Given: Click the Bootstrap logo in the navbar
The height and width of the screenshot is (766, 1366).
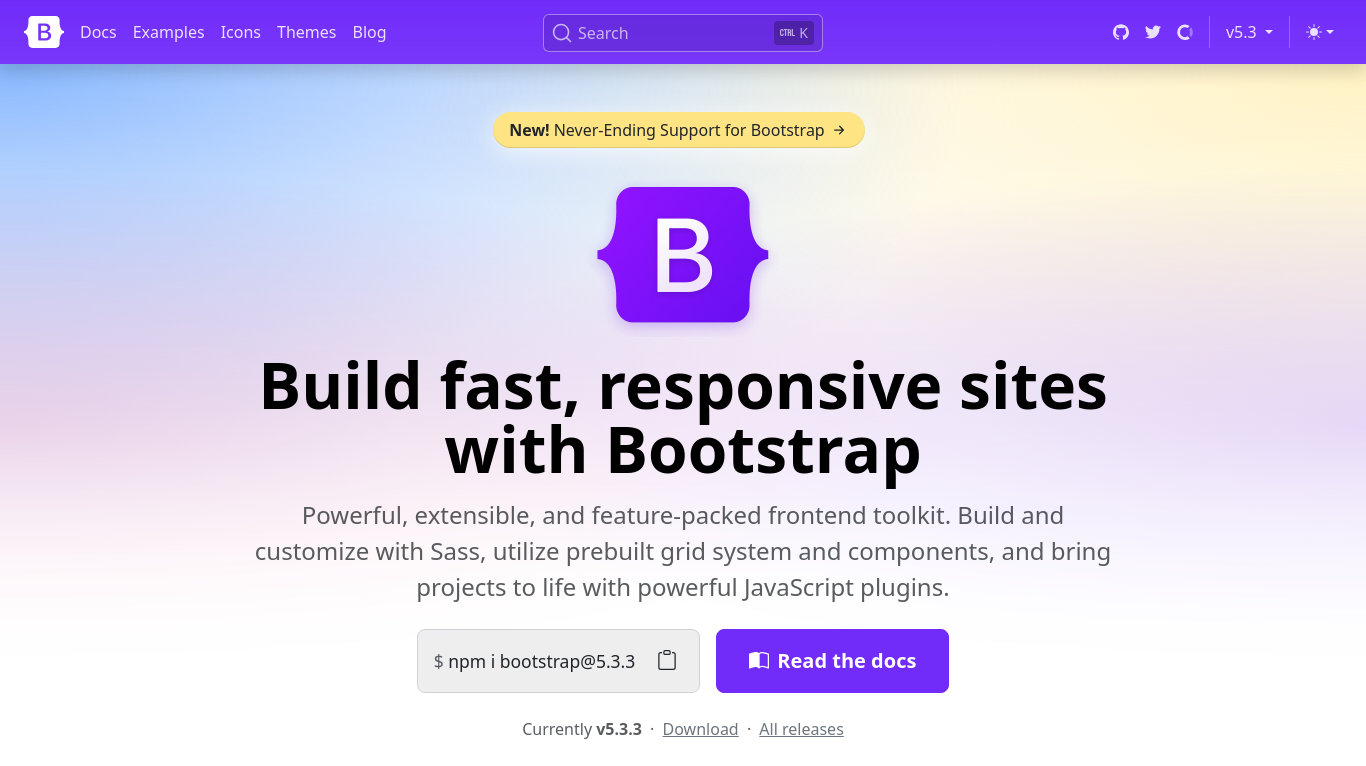Looking at the screenshot, I should click(44, 32).
